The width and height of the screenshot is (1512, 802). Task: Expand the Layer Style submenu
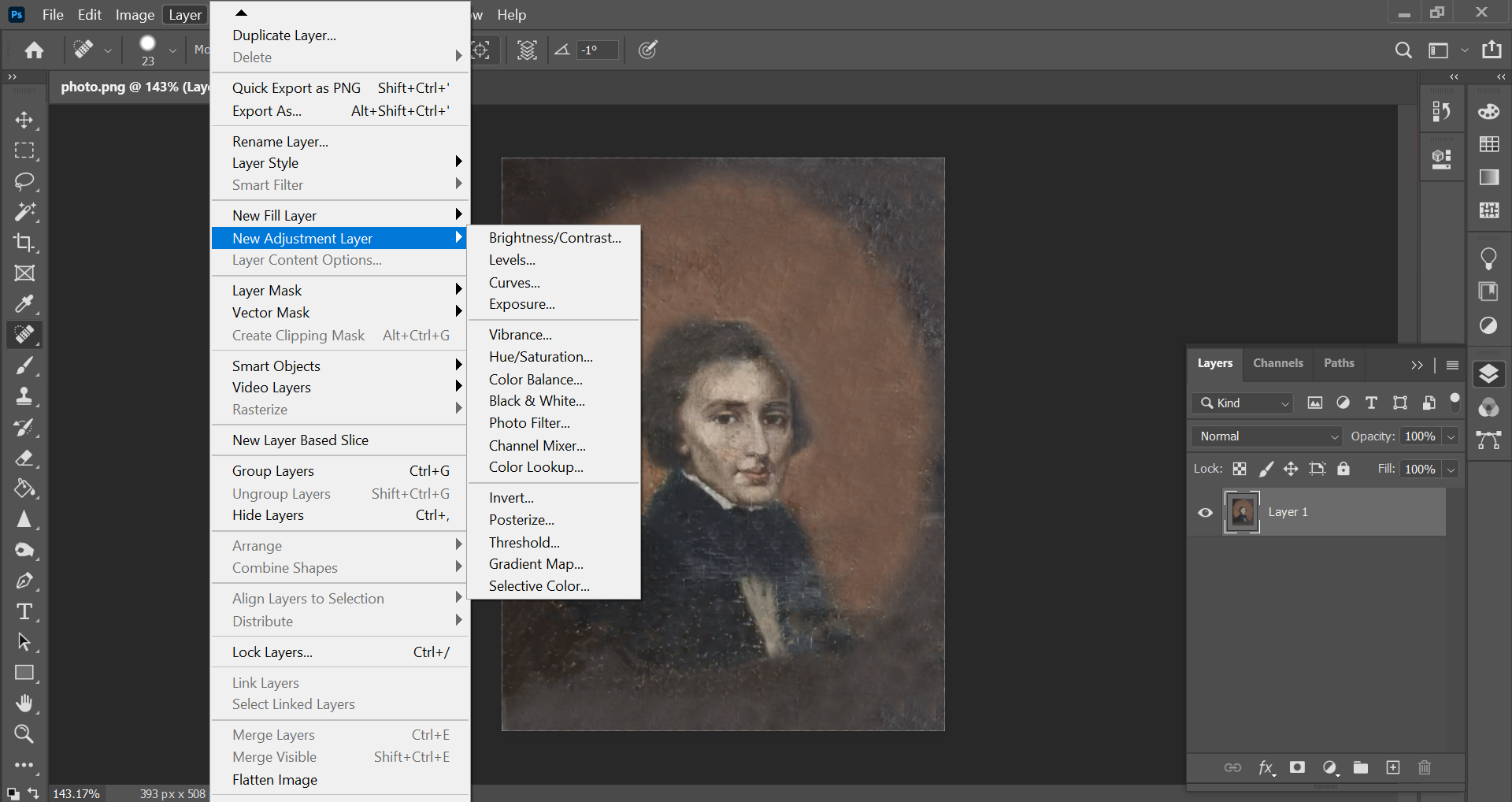[340, 163]
